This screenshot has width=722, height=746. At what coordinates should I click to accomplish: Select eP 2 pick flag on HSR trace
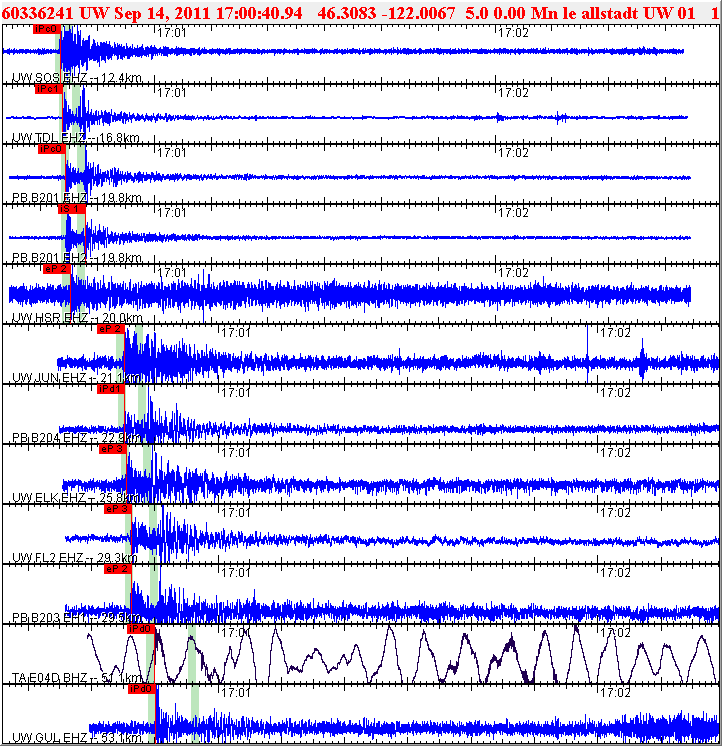tap(57, 269)
